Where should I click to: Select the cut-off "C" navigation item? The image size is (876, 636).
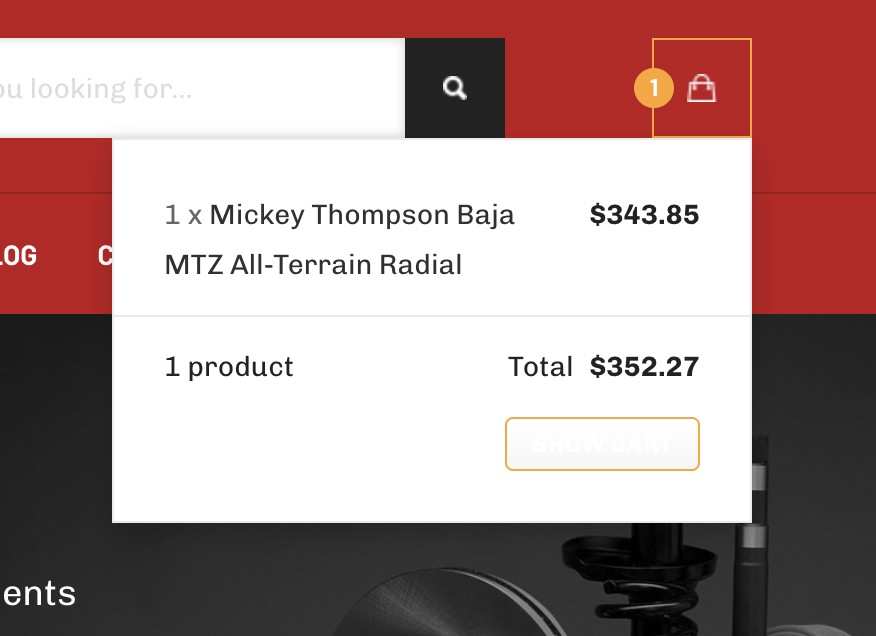105,256
